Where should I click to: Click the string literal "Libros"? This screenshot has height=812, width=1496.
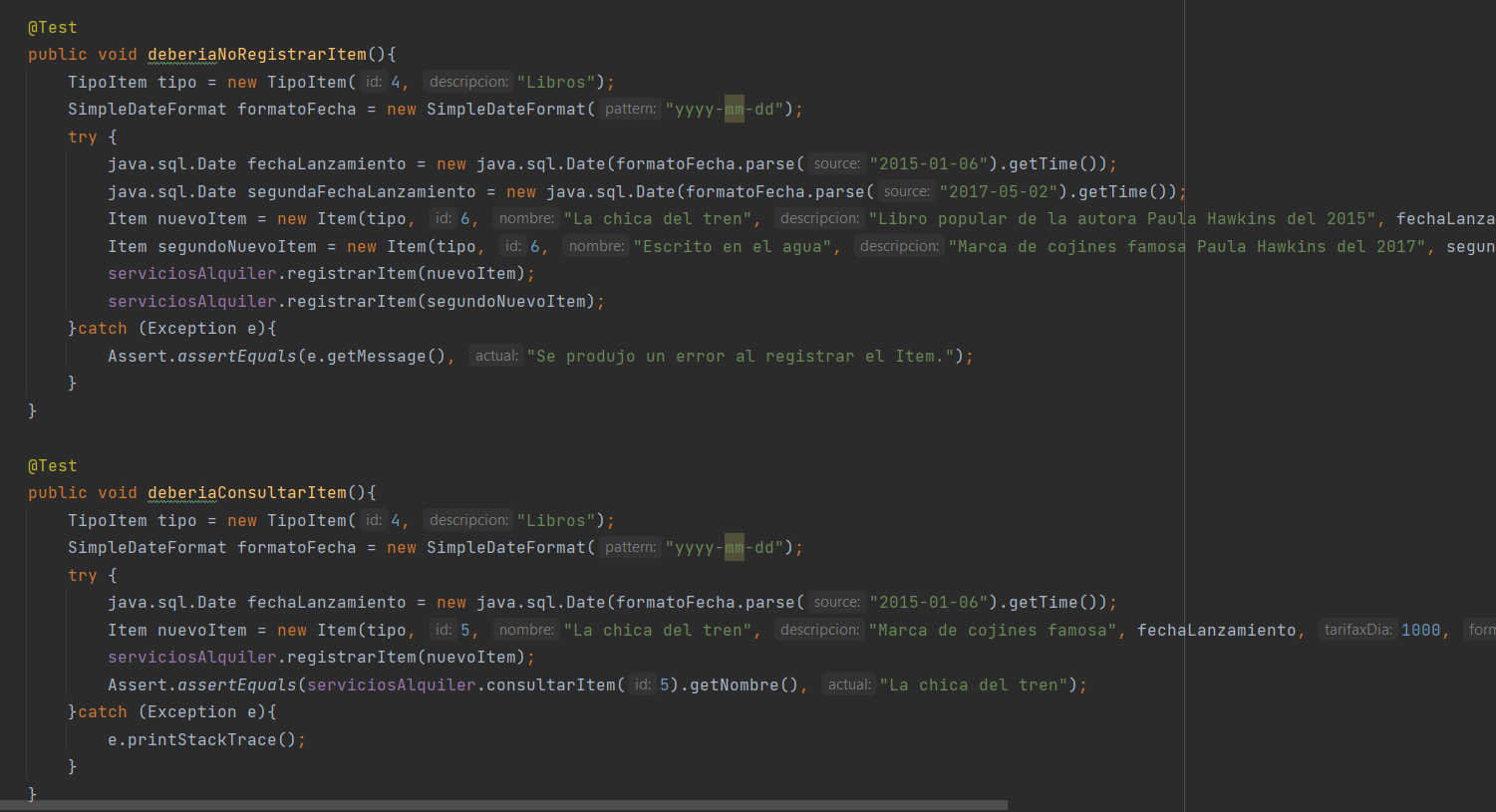point(554,81)
